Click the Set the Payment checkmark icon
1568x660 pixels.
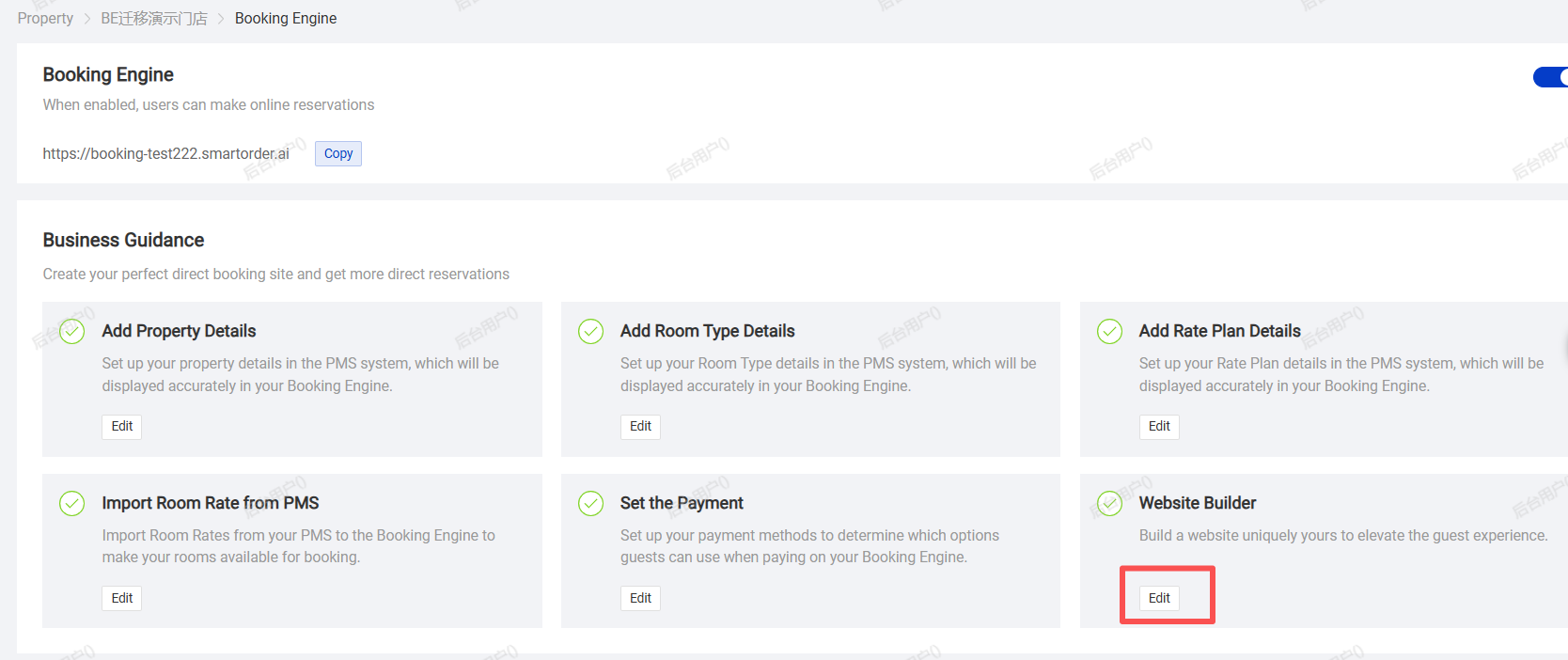[x=591, y=504]
